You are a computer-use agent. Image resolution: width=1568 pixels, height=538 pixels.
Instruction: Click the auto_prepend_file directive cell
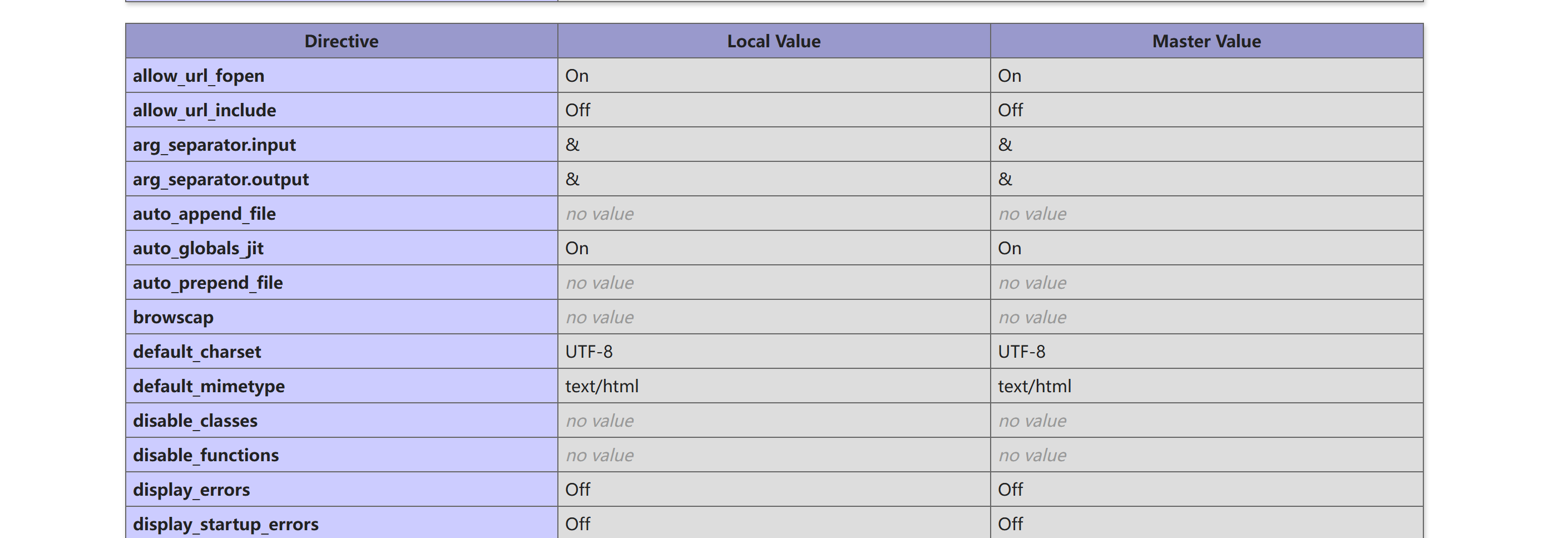(341, 283)
